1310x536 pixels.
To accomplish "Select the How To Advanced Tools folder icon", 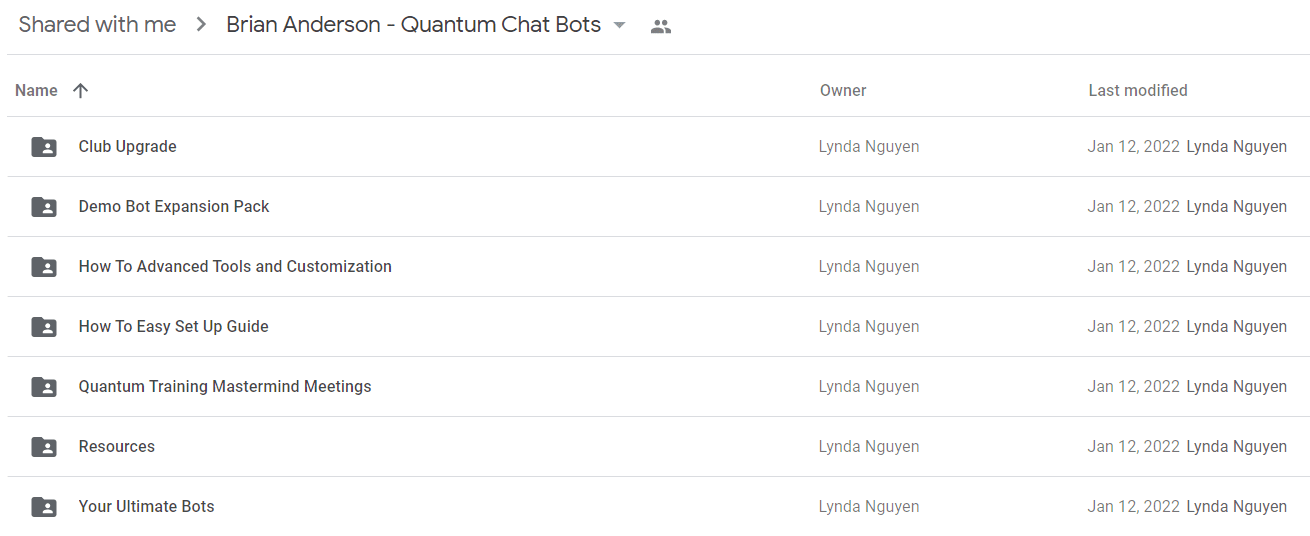I will pyautogui.click(x=44, y=267).
